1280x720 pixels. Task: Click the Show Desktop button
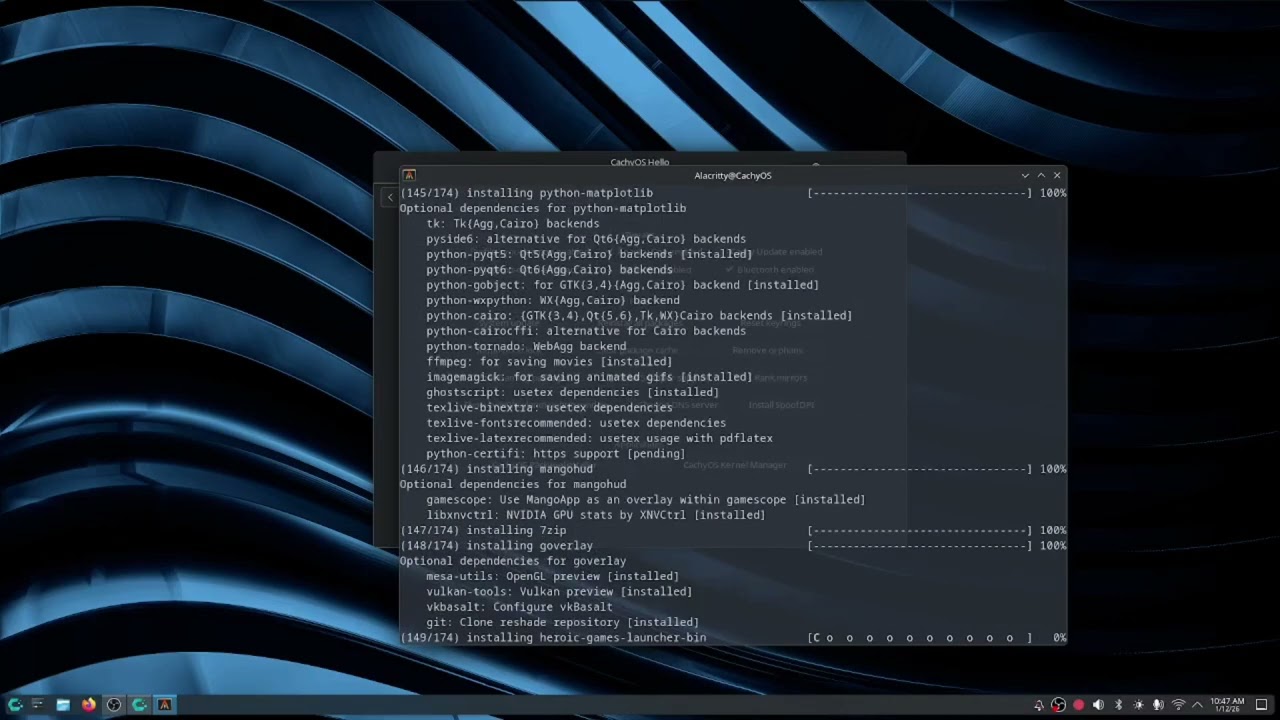1262,705
